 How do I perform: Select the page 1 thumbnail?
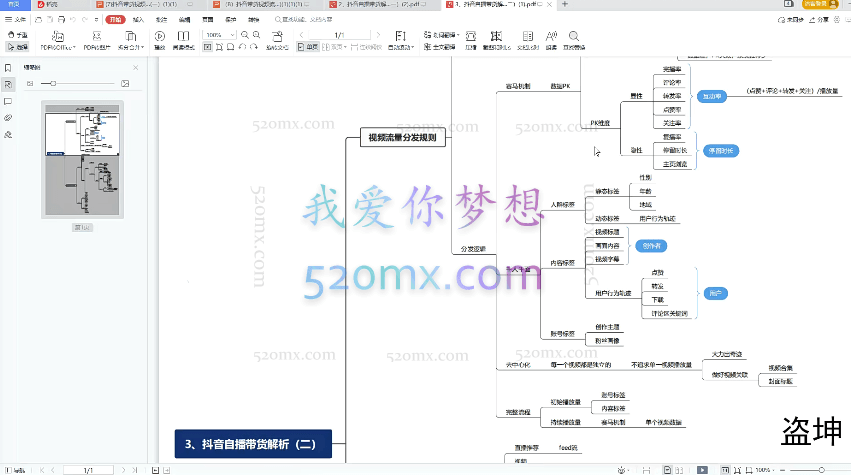click(x=82, y=160)
